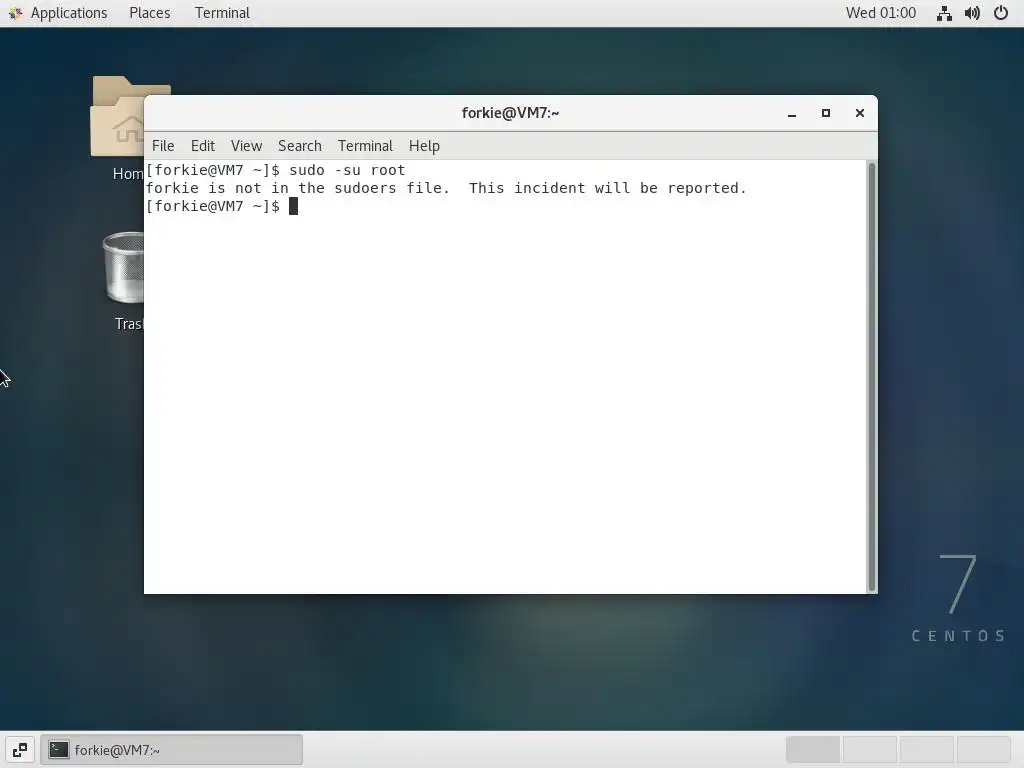Click the network connection icon
1024x768 pixels.
tap(944, 13)
